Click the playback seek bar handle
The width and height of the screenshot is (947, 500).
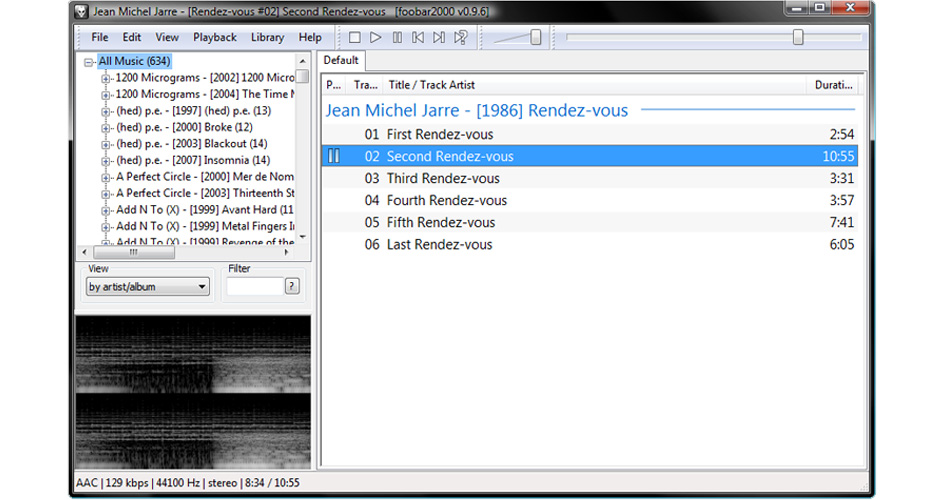(x=798, y=37)
